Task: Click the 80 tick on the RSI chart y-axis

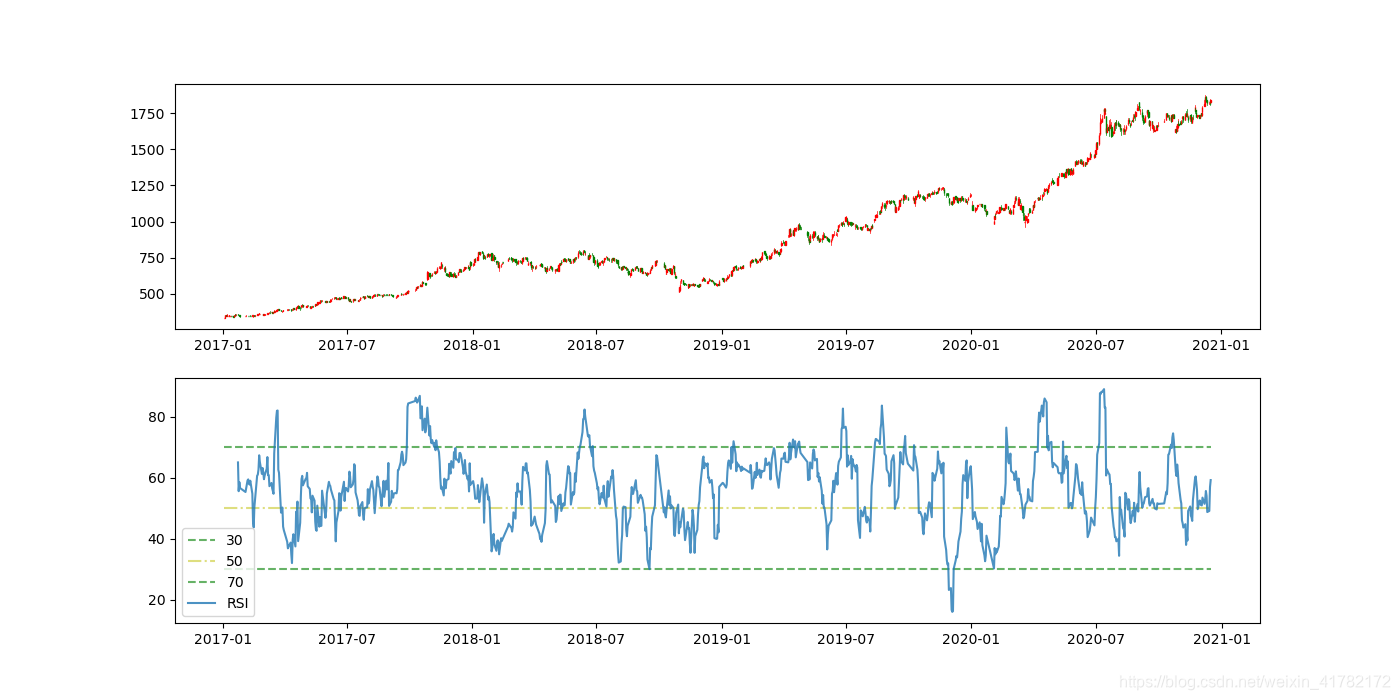Action: click(x=157, y=417)
